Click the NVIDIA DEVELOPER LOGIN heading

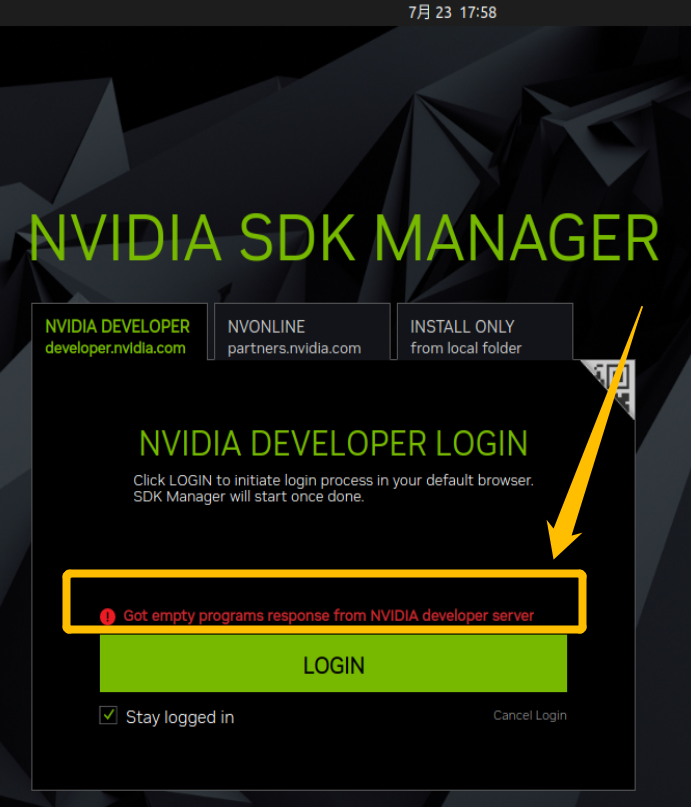(x=333, y=443)
